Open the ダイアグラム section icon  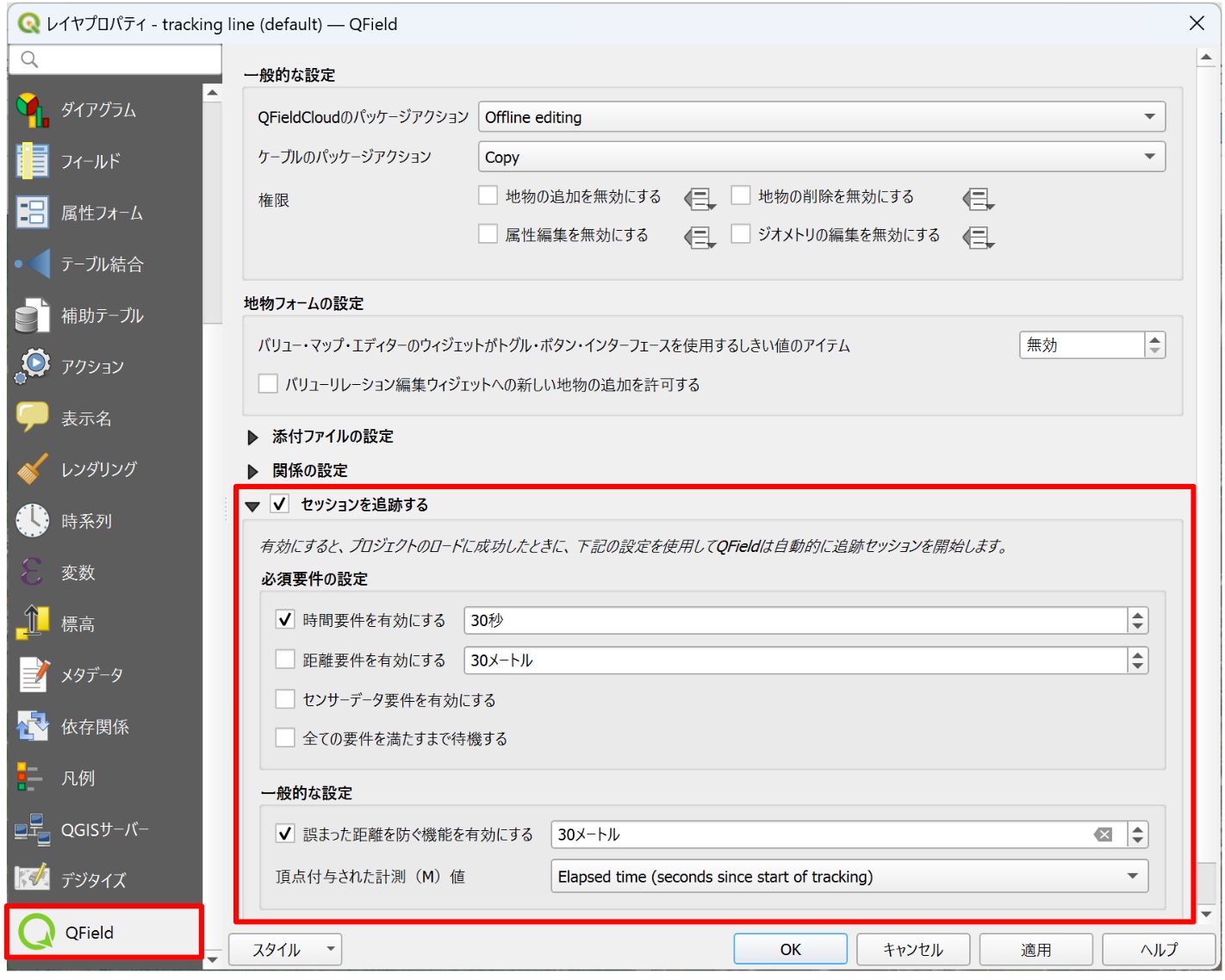pos(32,109)
